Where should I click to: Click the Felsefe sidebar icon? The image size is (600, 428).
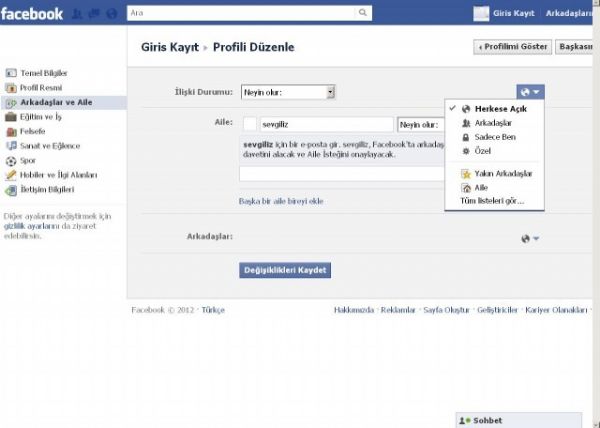[x=11, y=132]
